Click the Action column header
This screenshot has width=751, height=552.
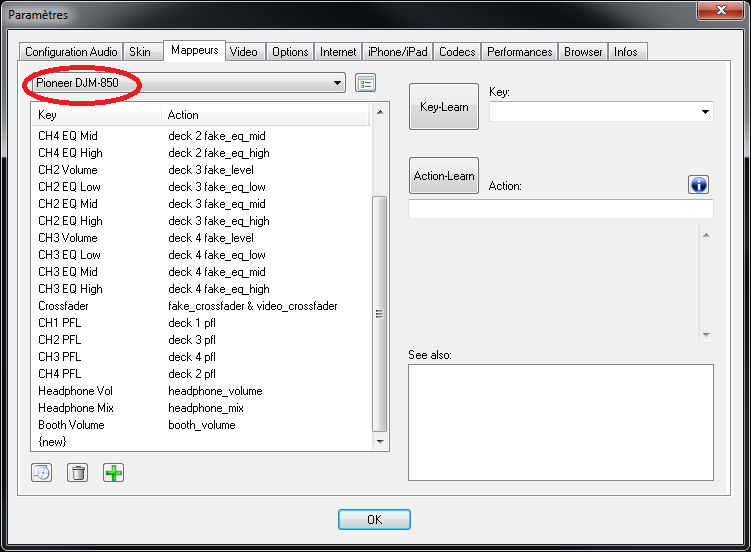tap(266, 115)
